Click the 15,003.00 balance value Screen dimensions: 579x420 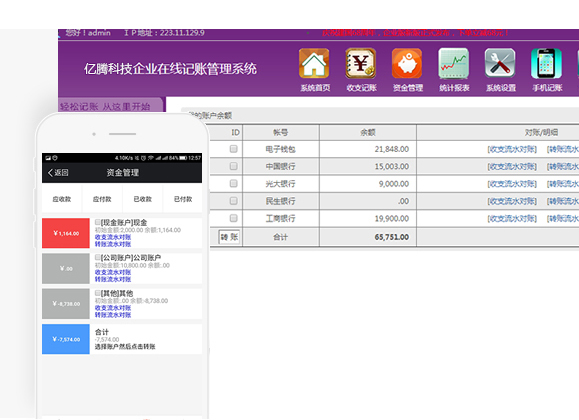pyautogui.click(x=392, y=167)
